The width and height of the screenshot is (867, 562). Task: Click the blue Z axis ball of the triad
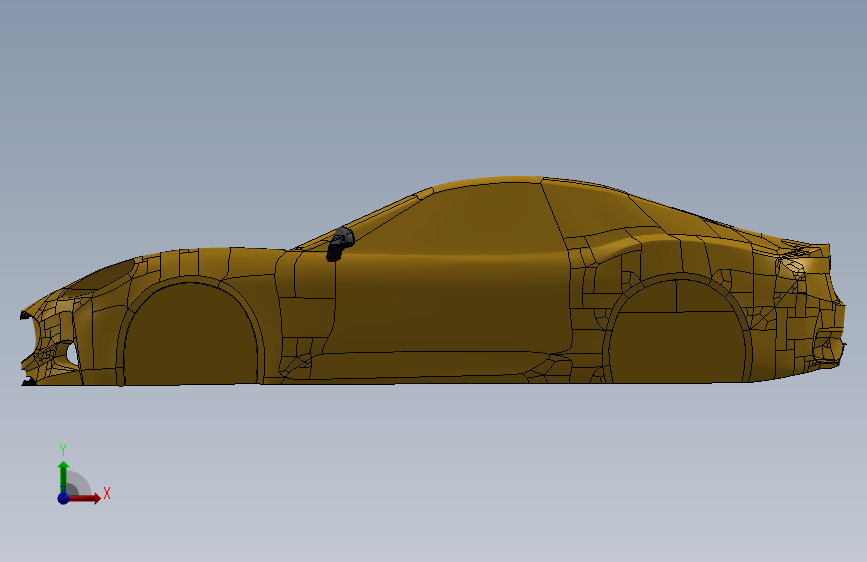click(x=63, y=498)
